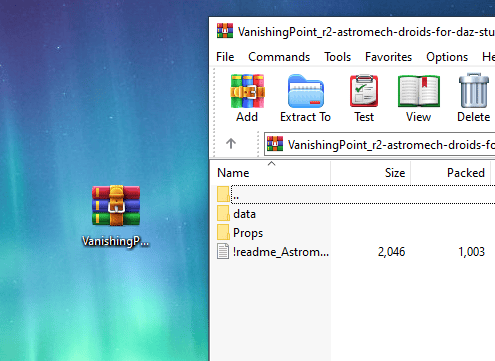Click the window title VanishingPoint_r2-astromech text
The image size is (495, 361).
[366, 32]
